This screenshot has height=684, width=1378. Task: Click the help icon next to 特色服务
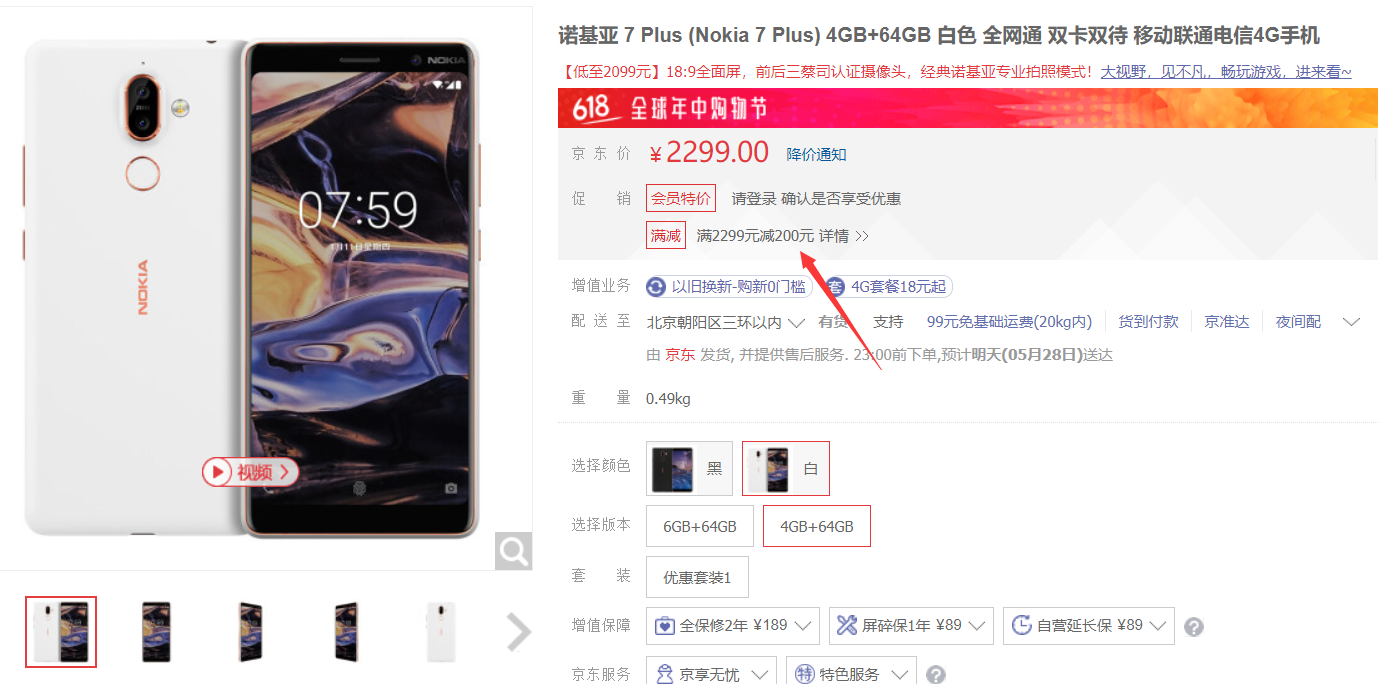(x=935, y=675)
